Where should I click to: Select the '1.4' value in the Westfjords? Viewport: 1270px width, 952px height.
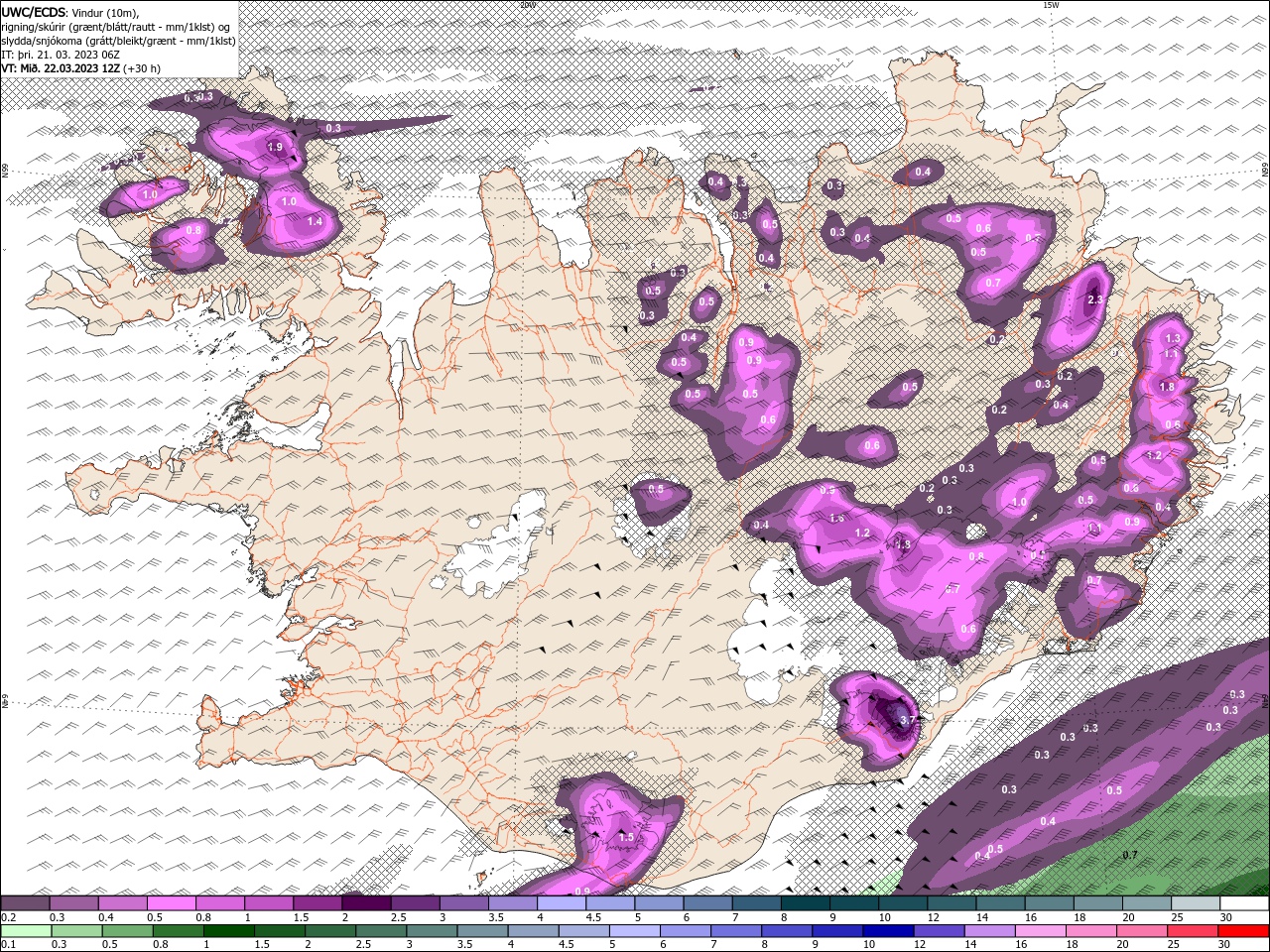(316, 221)
